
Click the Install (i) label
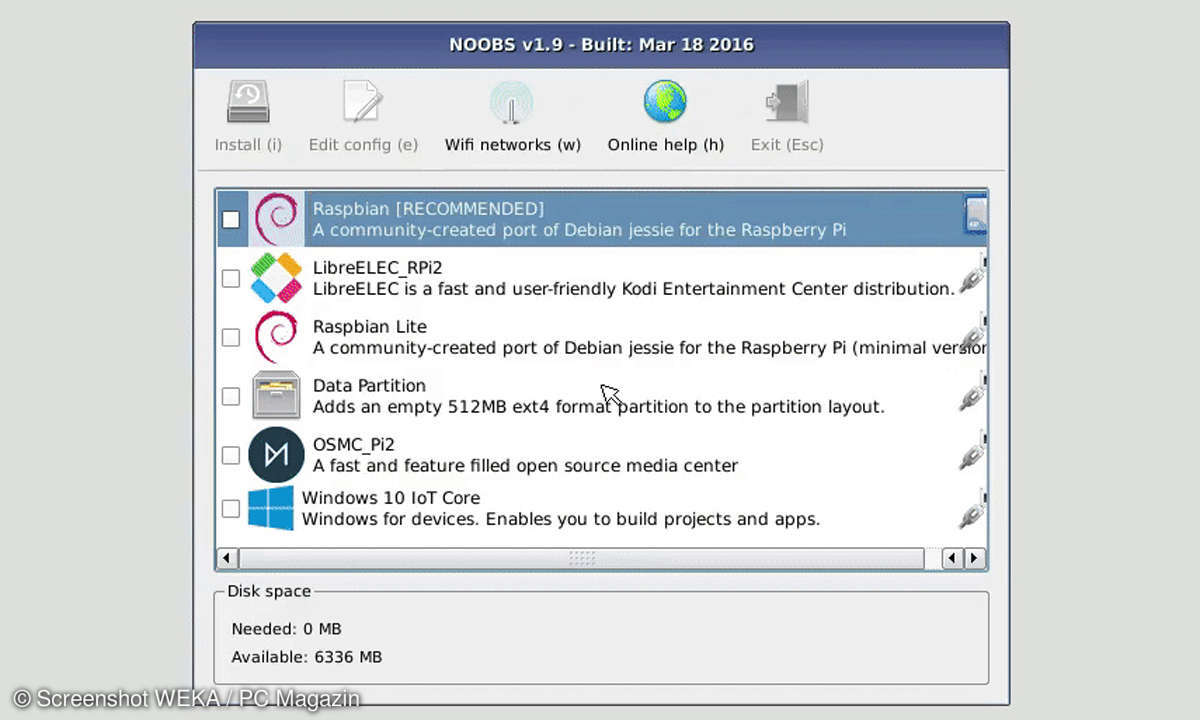click(248, 145)
